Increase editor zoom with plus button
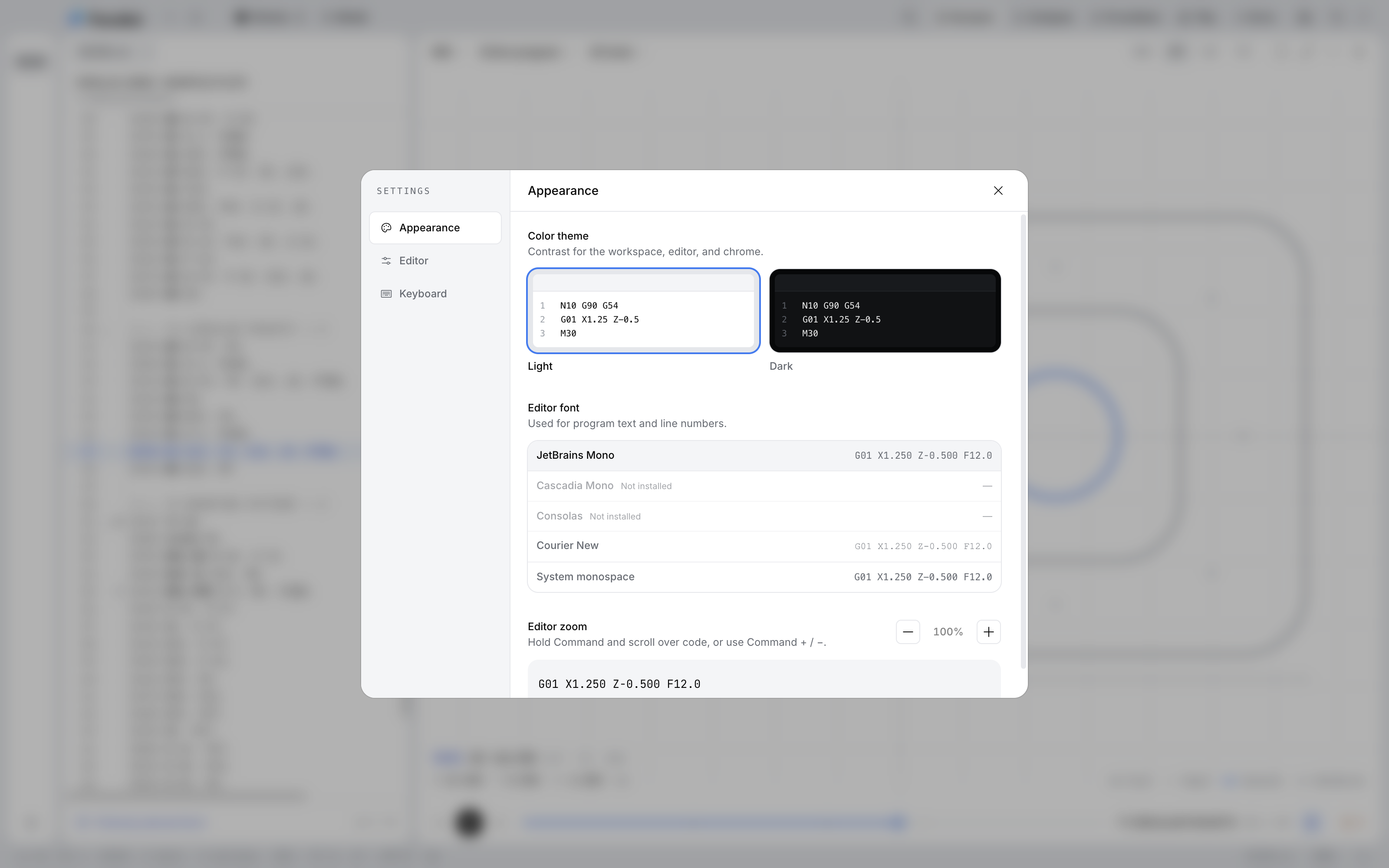Image resolution: width=1389 pixels, height=868 pixels. click(x=988, y=632)
